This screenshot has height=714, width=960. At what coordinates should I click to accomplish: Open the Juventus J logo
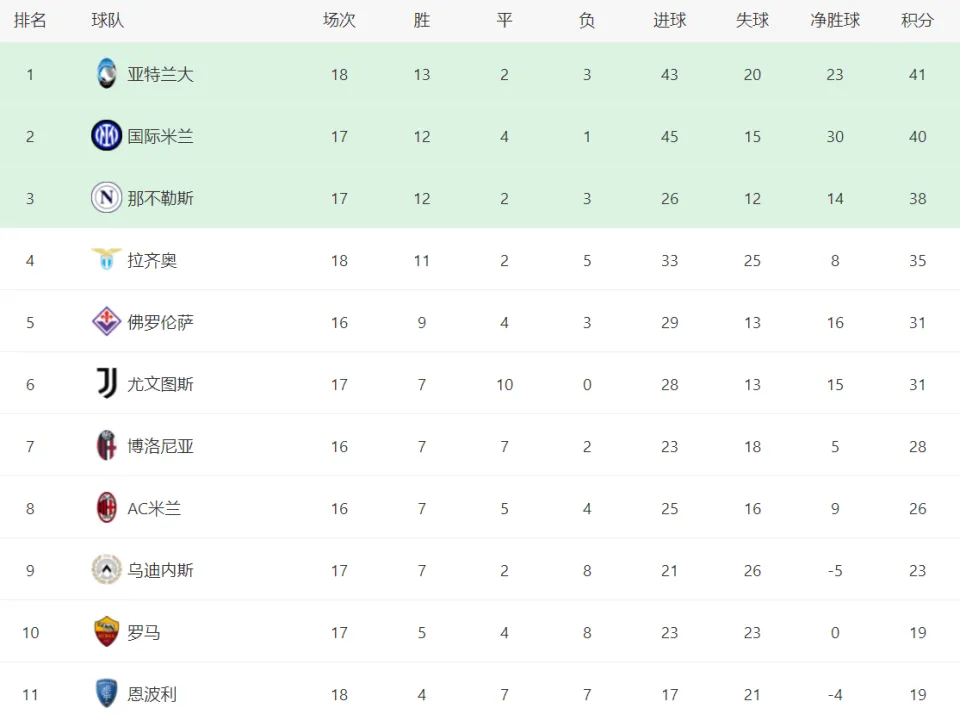tap(107, 383)
